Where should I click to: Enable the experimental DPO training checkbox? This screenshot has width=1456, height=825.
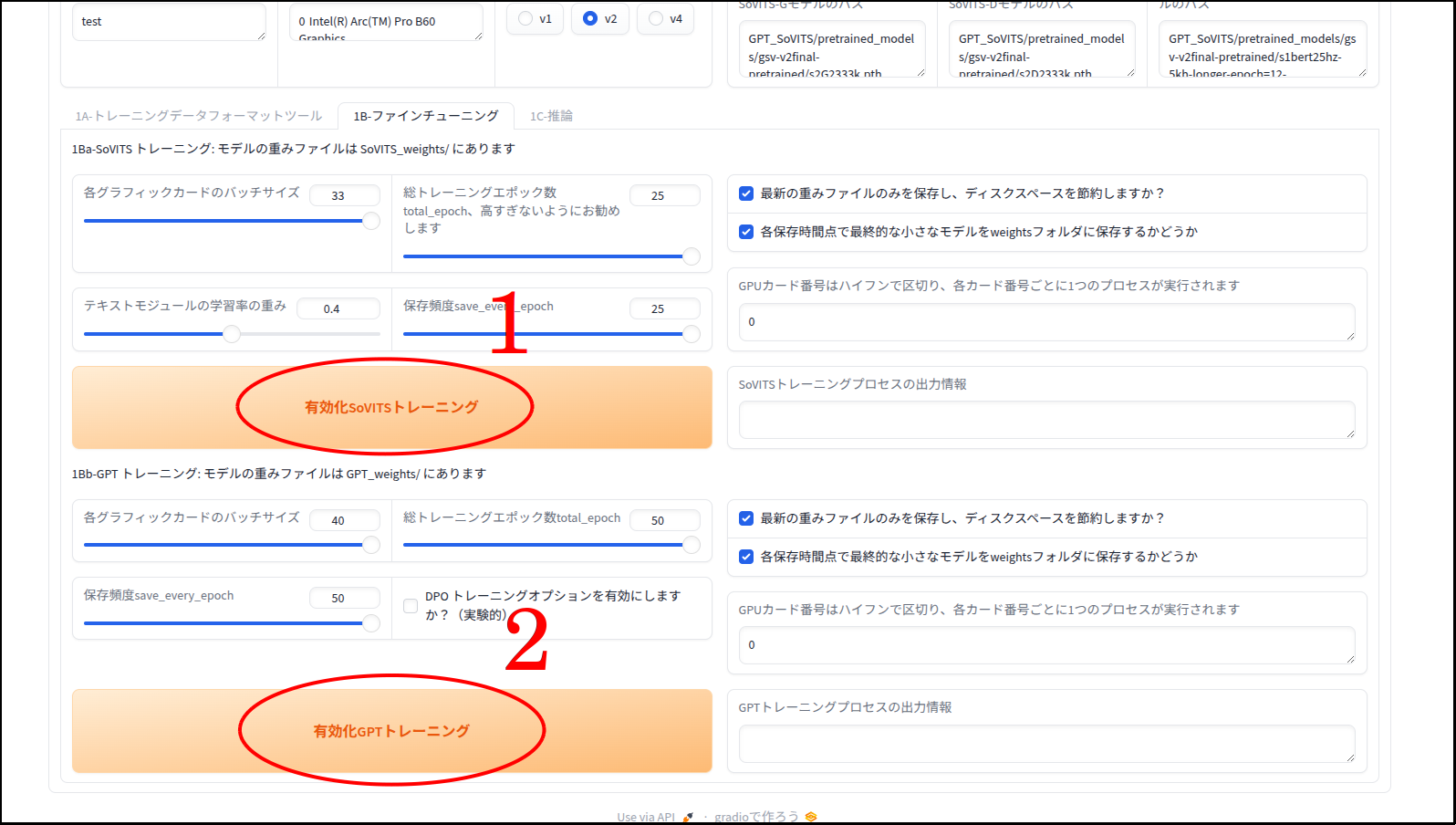pos(411,606)
